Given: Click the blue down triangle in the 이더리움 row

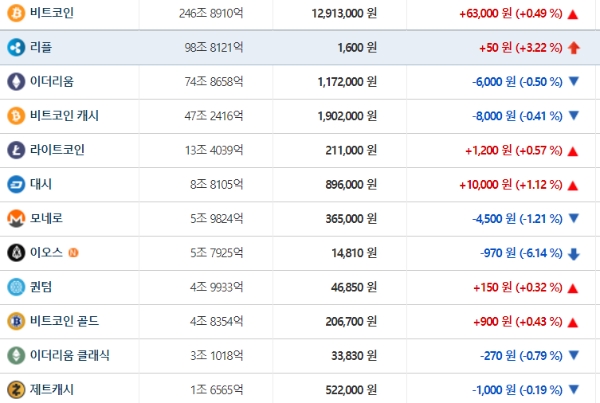Looking at the screenshot, I should click(574, 81).
